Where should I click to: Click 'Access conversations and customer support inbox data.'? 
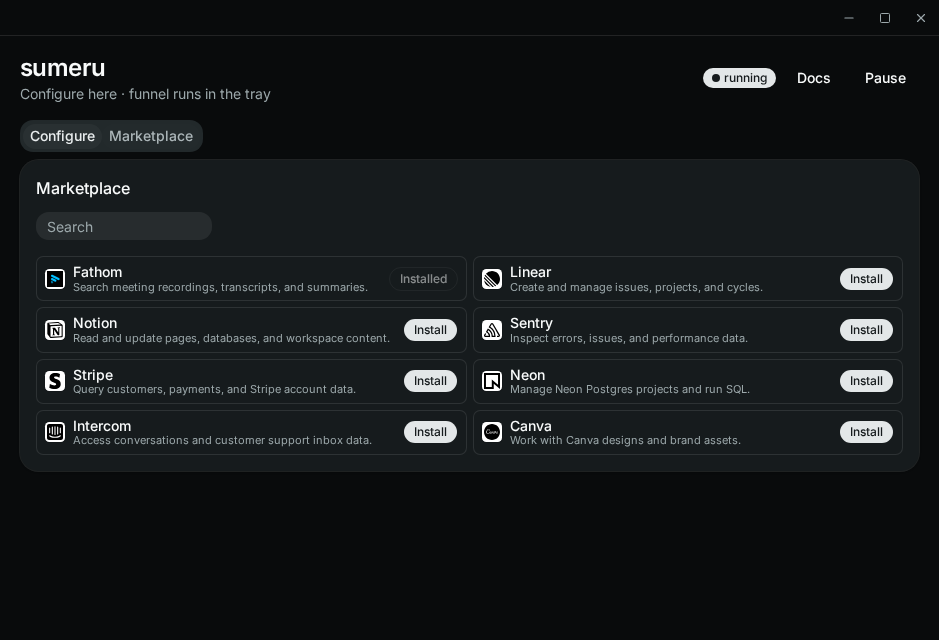click(x=222, y=440)
